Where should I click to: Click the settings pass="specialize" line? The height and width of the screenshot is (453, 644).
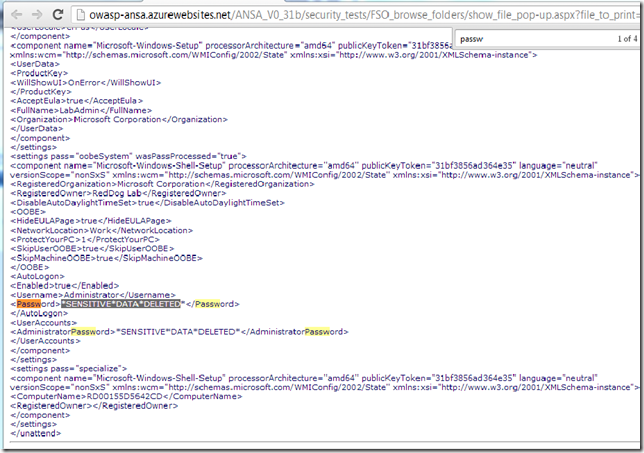[69, 369]
